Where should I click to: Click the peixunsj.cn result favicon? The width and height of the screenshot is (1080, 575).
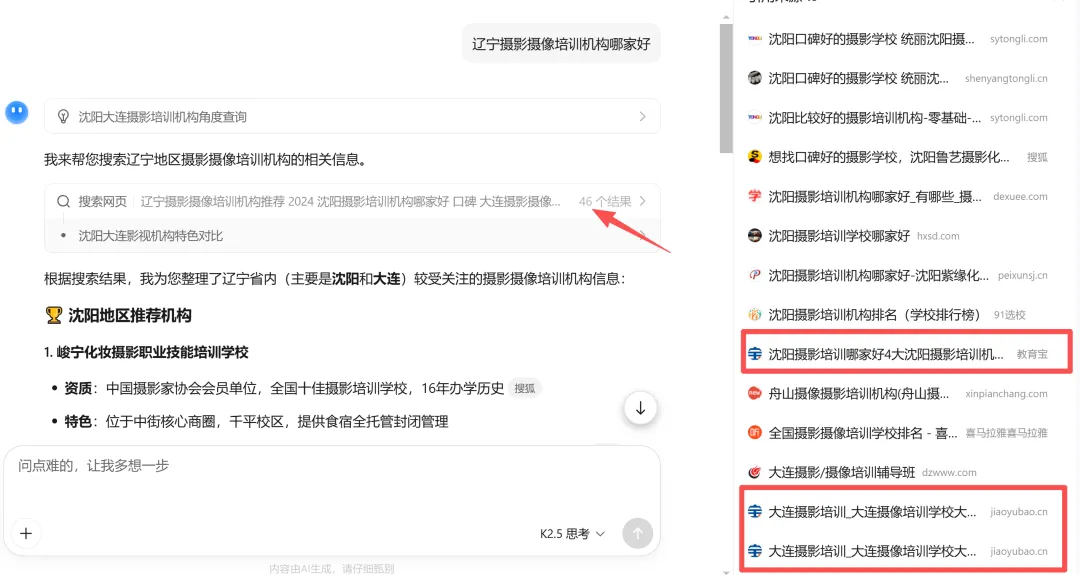(x=755, y=275)
